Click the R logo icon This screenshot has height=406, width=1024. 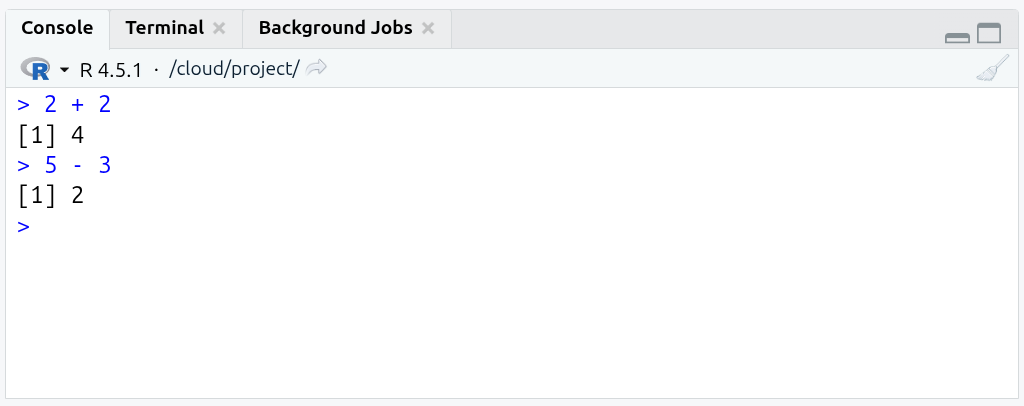pyautogui.click(x=36, y=69)
